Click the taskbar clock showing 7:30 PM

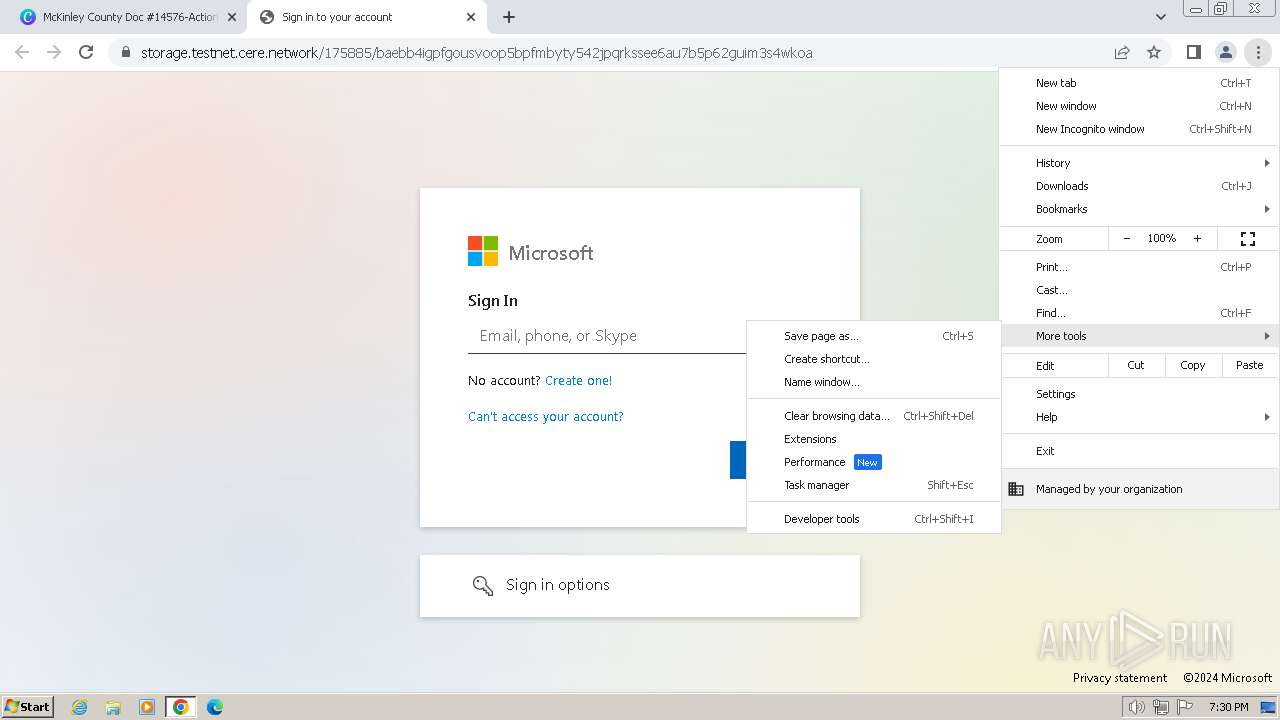1228,707
